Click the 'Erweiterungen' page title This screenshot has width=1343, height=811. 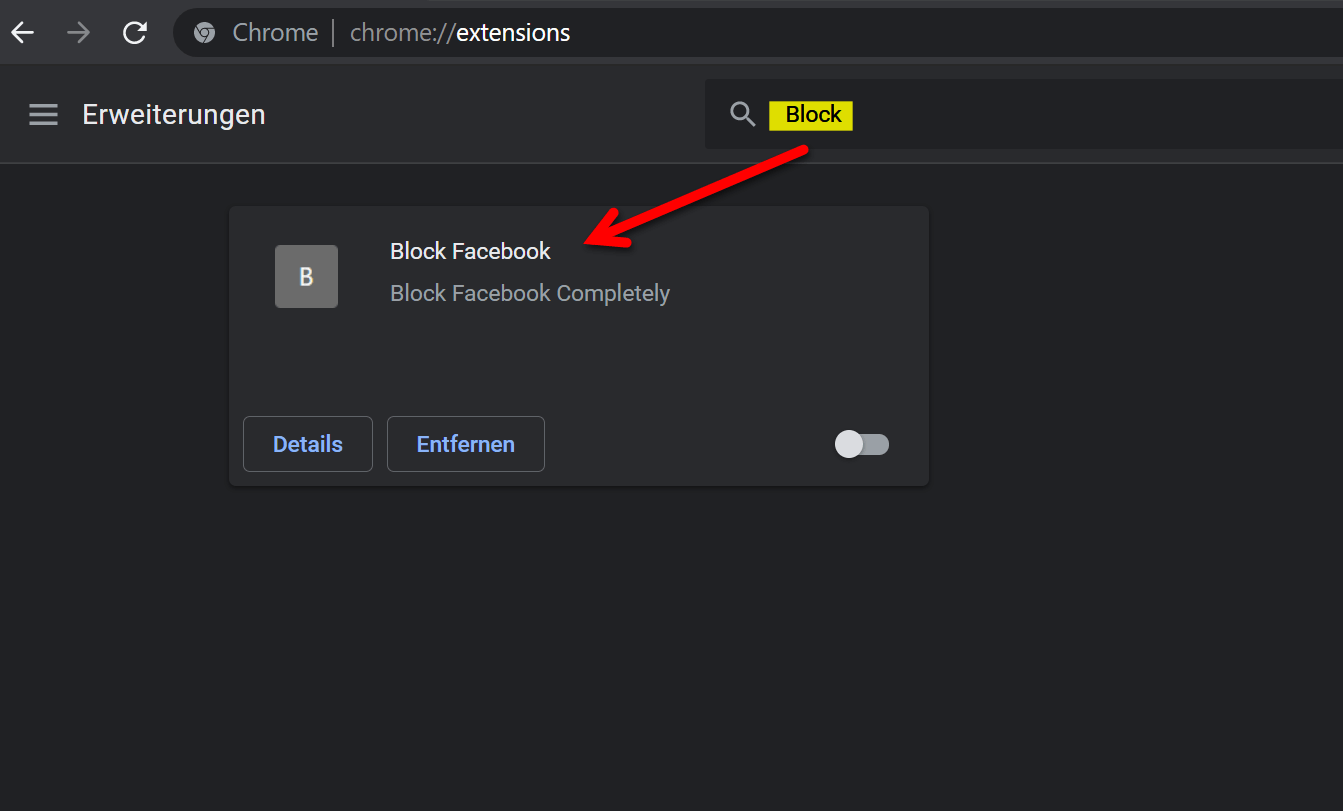tap(174, 115)
